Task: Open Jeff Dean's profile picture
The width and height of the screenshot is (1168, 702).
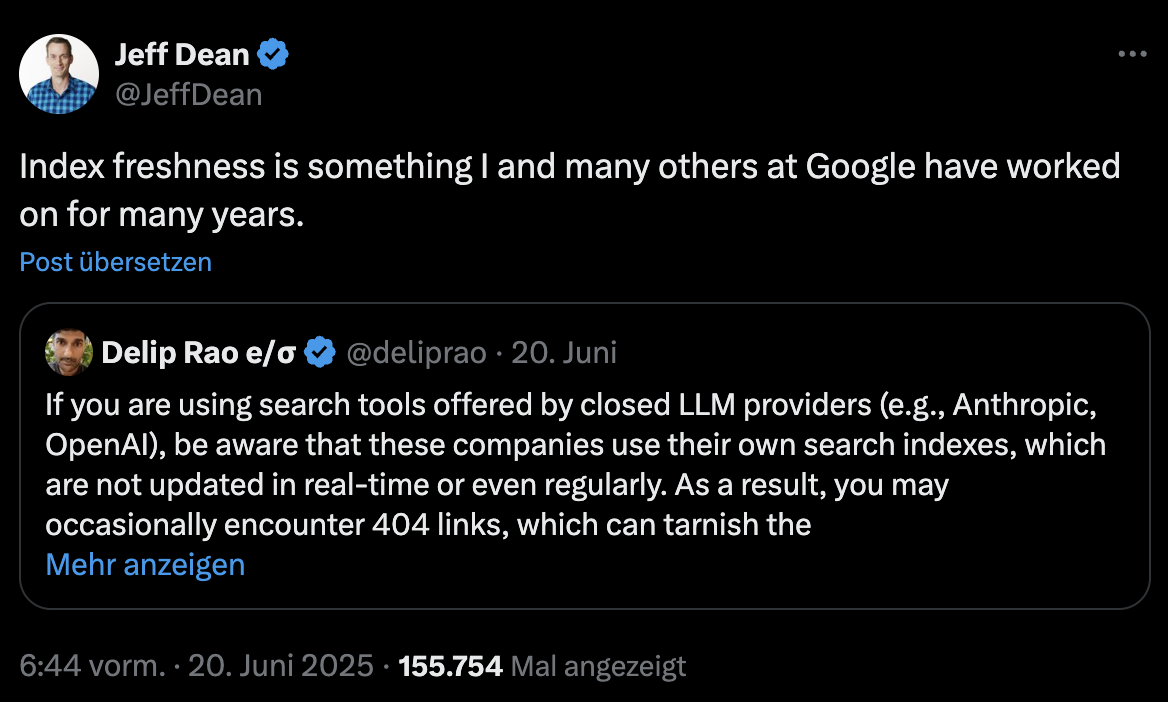Action: 59,73
